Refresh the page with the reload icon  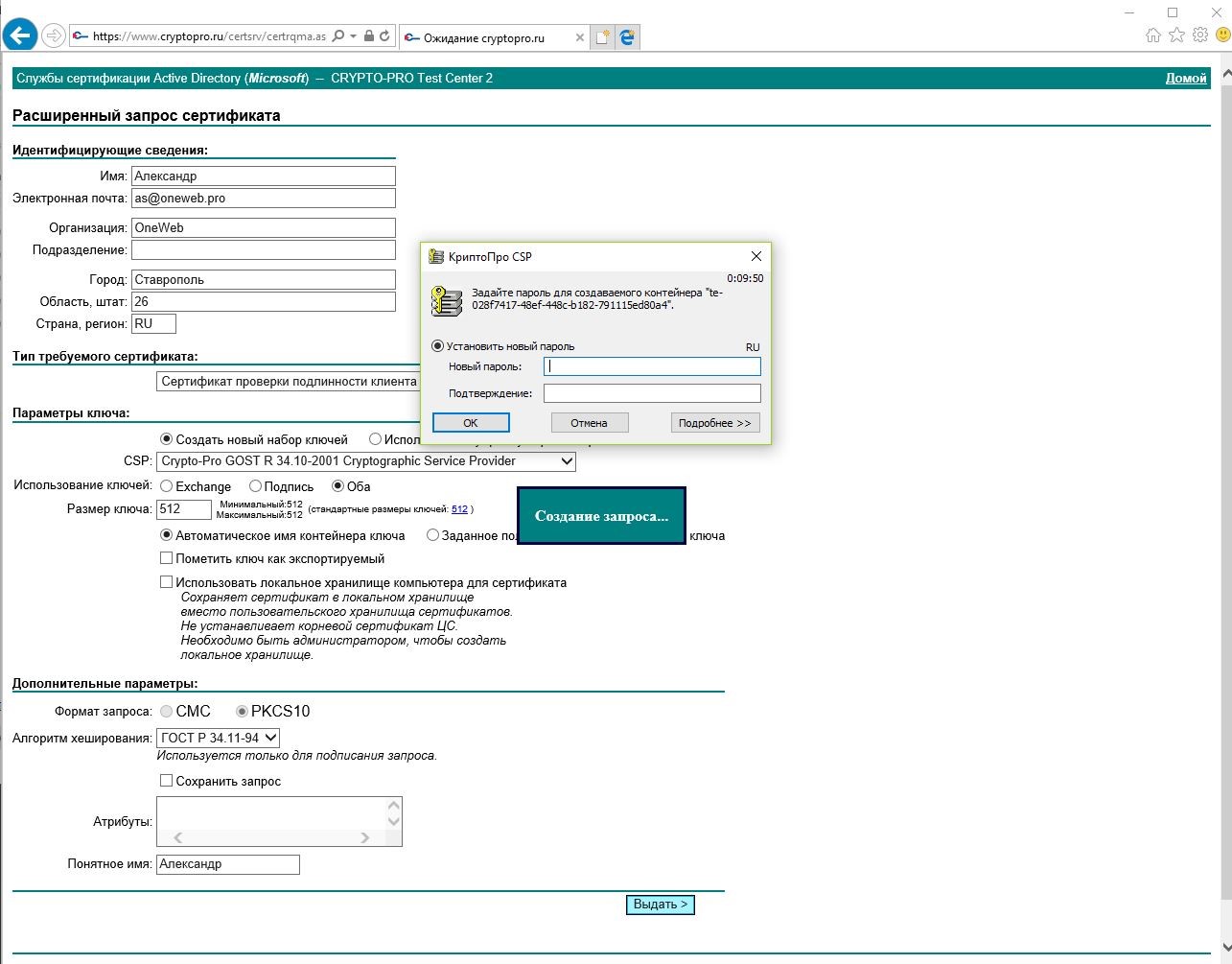(x=384, y=36)
